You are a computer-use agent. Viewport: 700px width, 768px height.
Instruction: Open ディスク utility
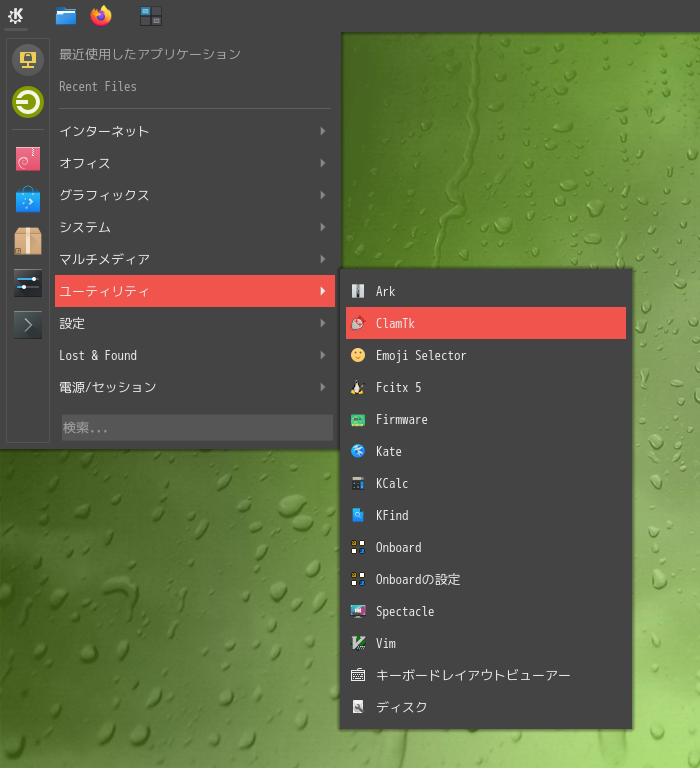485,707
